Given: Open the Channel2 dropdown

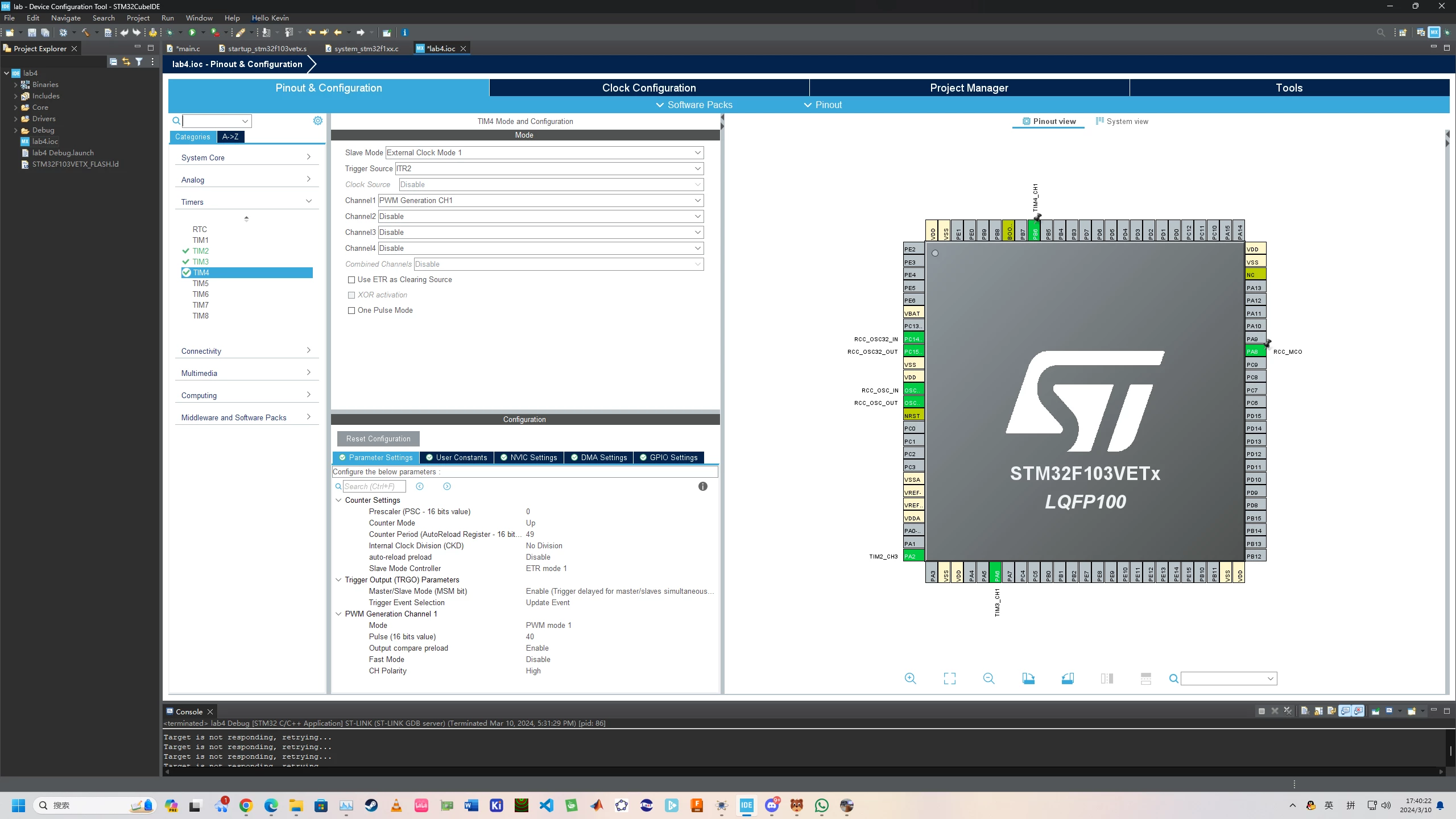Looking at the screenshot, I should 541,216.
